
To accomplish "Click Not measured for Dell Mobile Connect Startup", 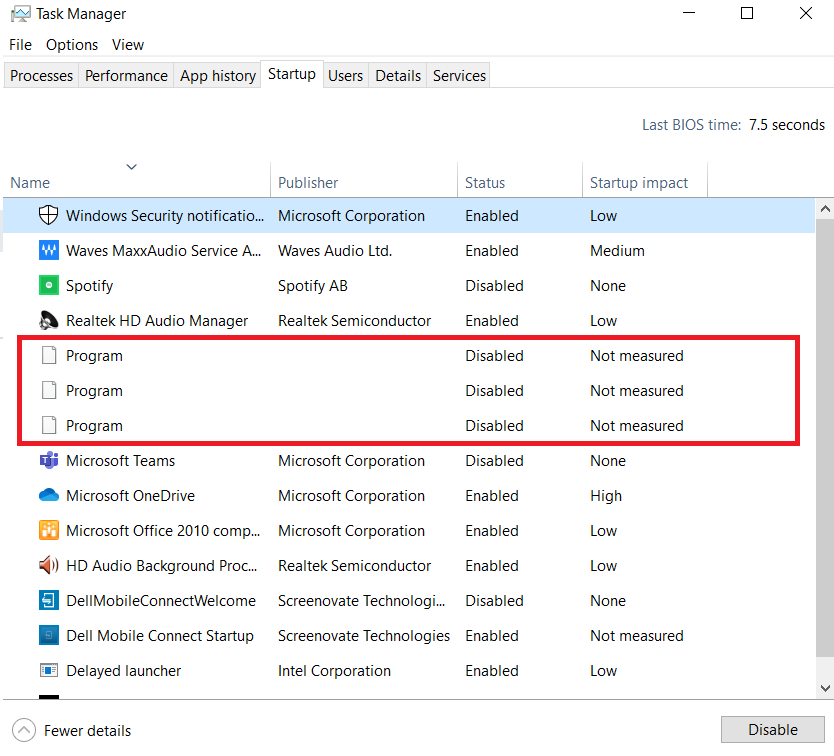I will [x=637, y=635].
